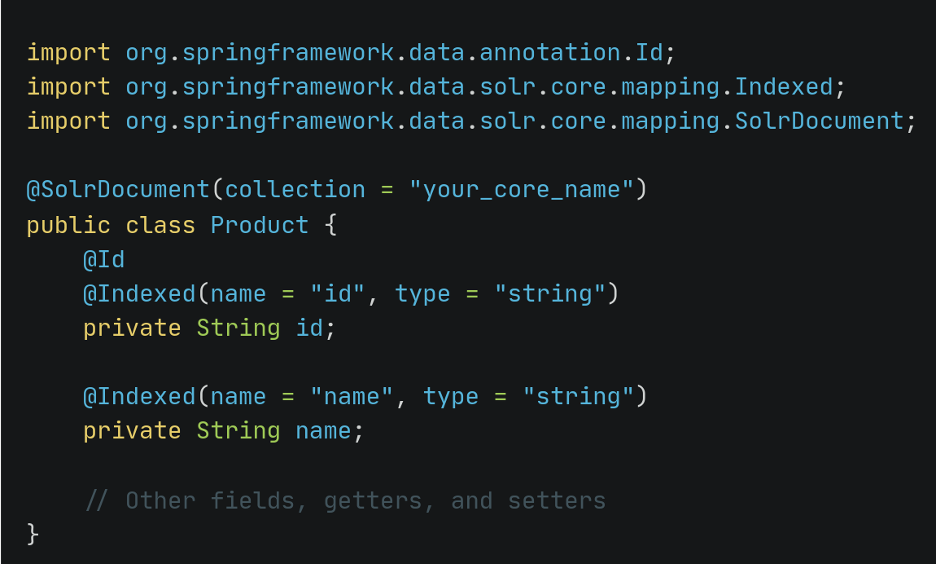Click the public keyword
The height and width of the screenshot is (564, 936).
[x=69, y=226]
